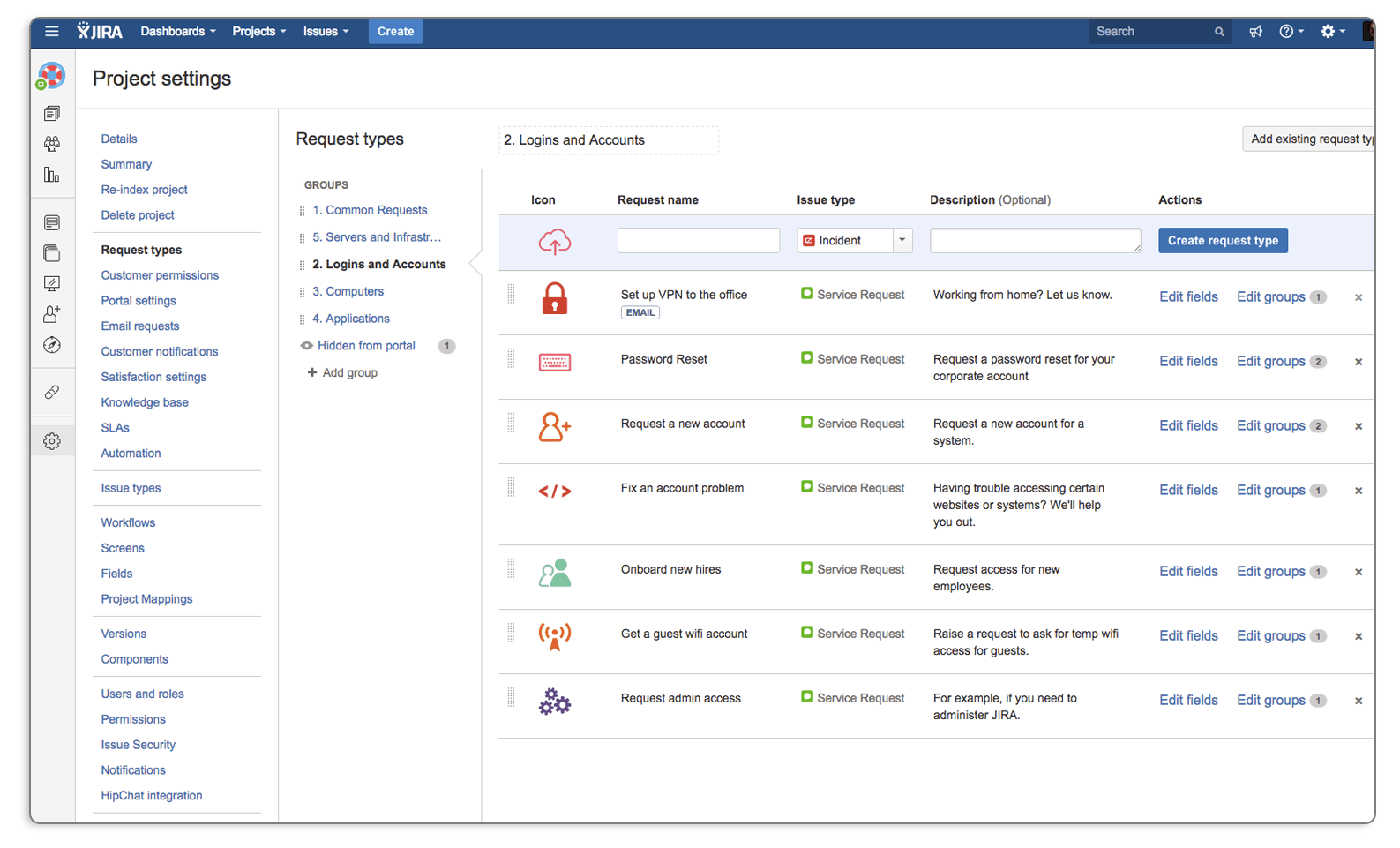
Task: Open the Knowledge base link
Action: tap(145, 403)
